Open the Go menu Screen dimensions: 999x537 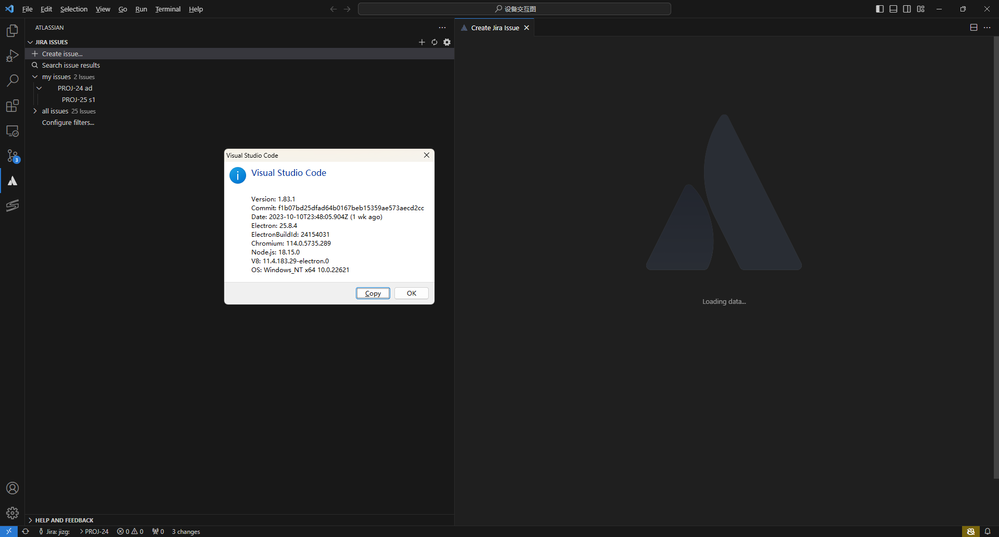(122, 9)
